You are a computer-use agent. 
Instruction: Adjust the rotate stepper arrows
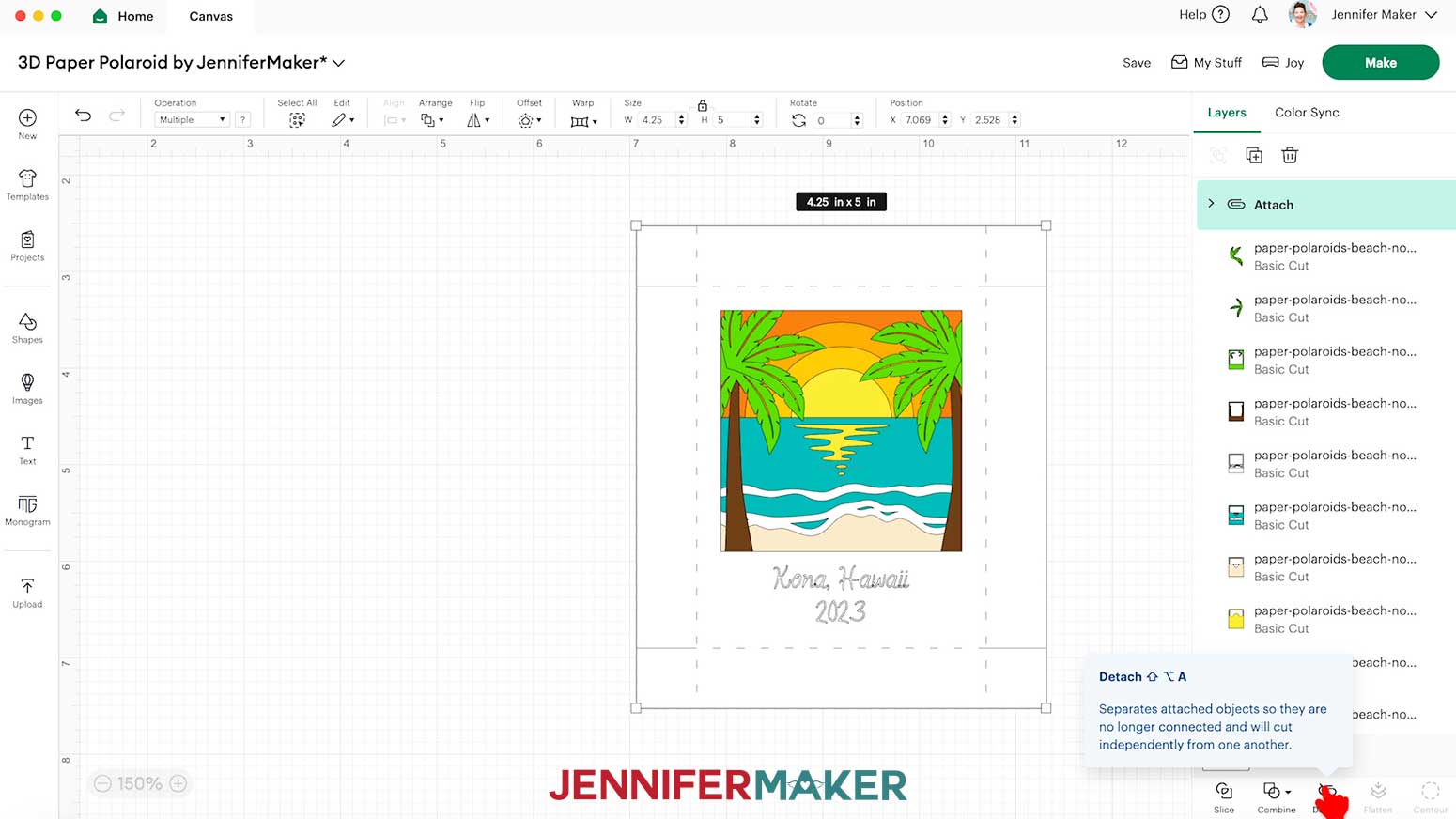coord(857,120)
